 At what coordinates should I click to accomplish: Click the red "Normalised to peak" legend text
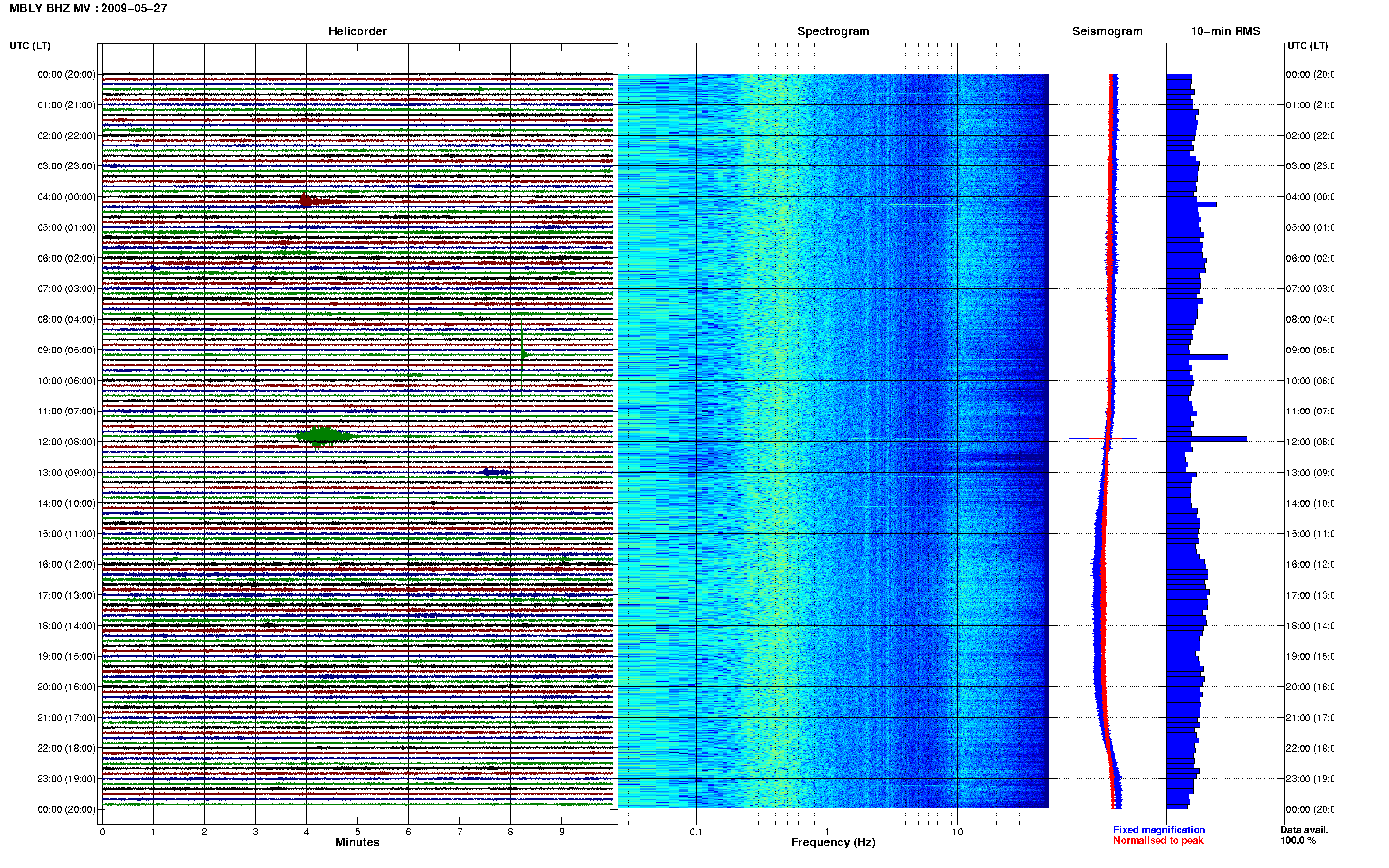(x=1158, y=841)
